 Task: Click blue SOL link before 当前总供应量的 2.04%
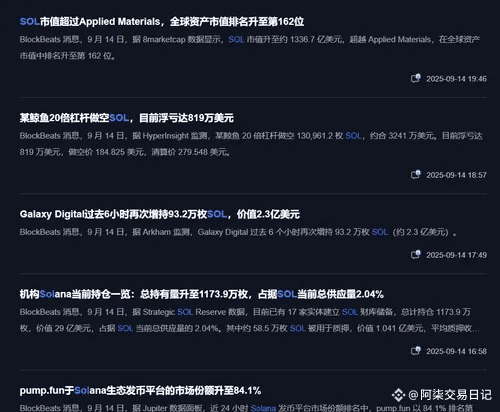125,329
